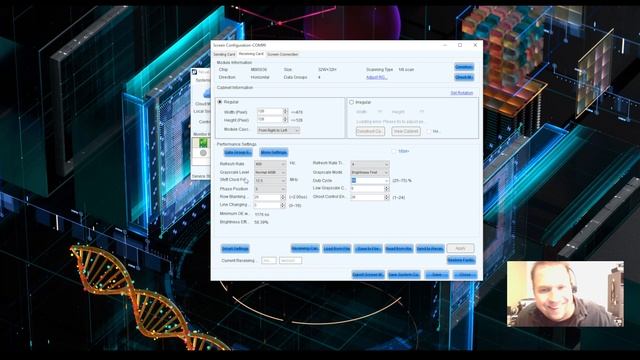
Task: Adjust the Ghost Control Ending stepper
Action: 387,197
